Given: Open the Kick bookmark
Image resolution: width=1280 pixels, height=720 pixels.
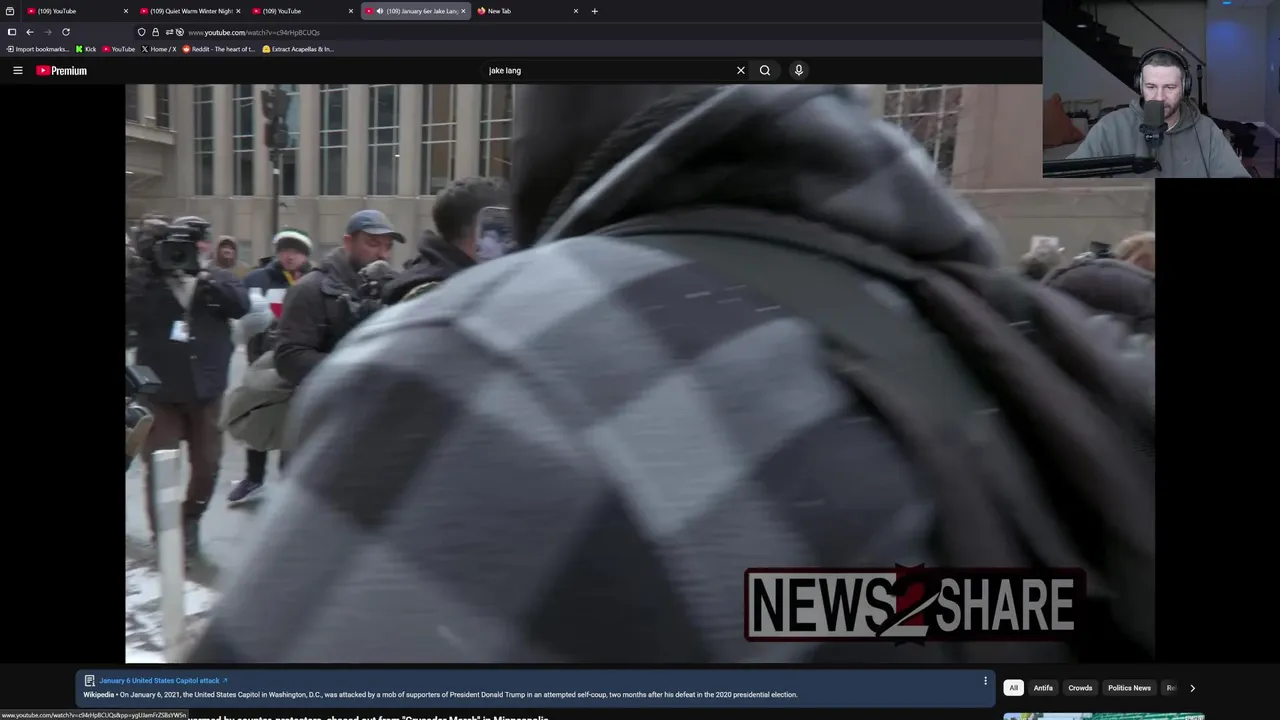Looking at the screenshot, I should pyautogui.click(x=86, y=49).
